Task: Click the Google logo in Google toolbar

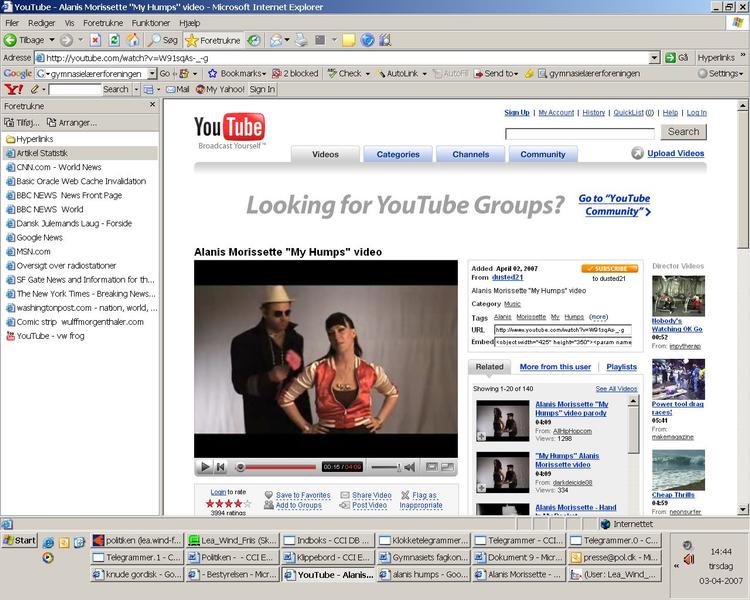Action: (x=18, y=73)
